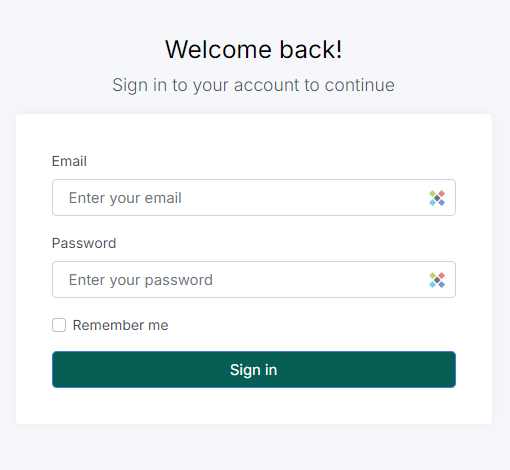Click the password manager icon in Email field
Viewport: 510px width, 470px height.
(437, 198)
